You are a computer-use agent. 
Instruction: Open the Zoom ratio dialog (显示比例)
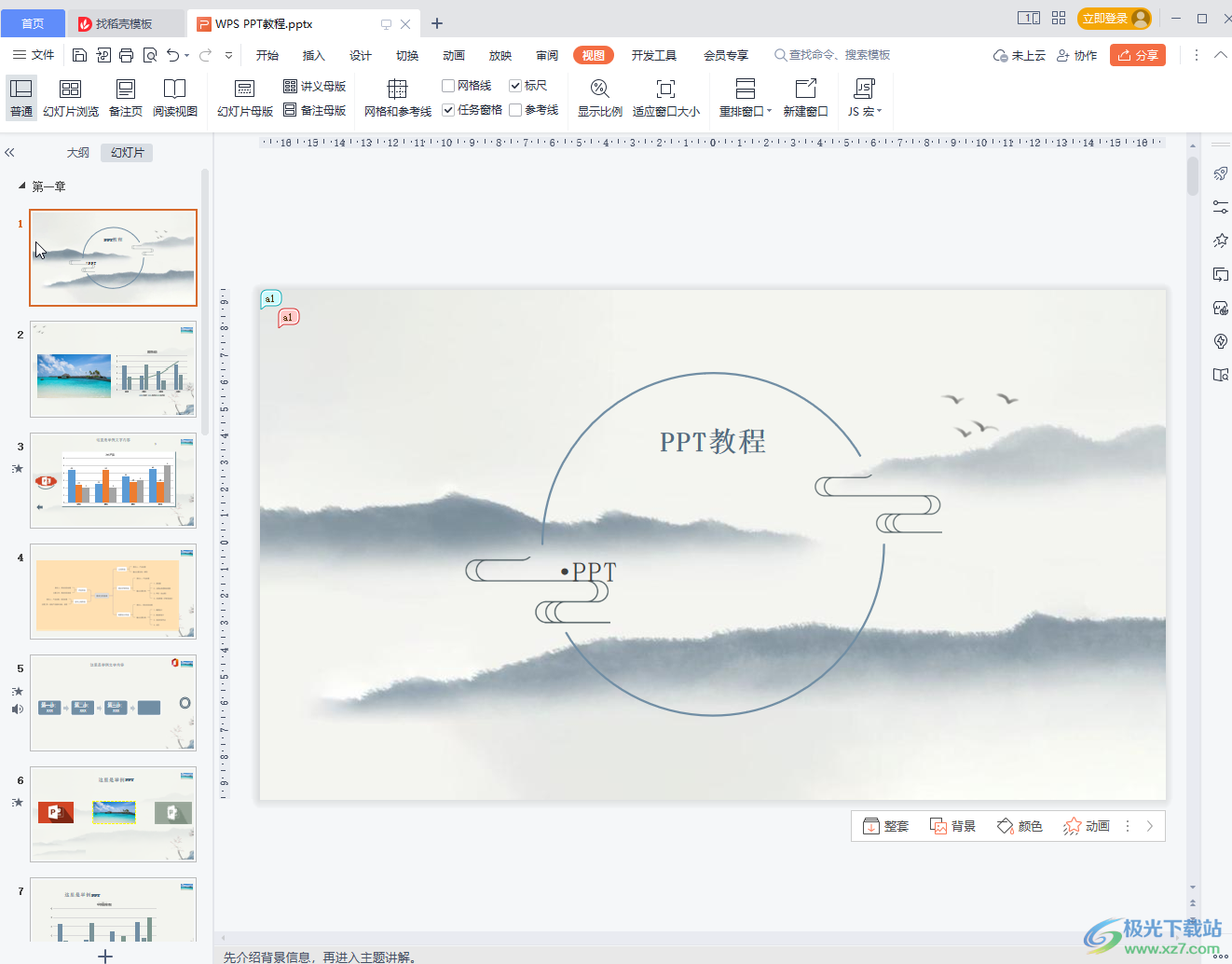coord(600,98)
